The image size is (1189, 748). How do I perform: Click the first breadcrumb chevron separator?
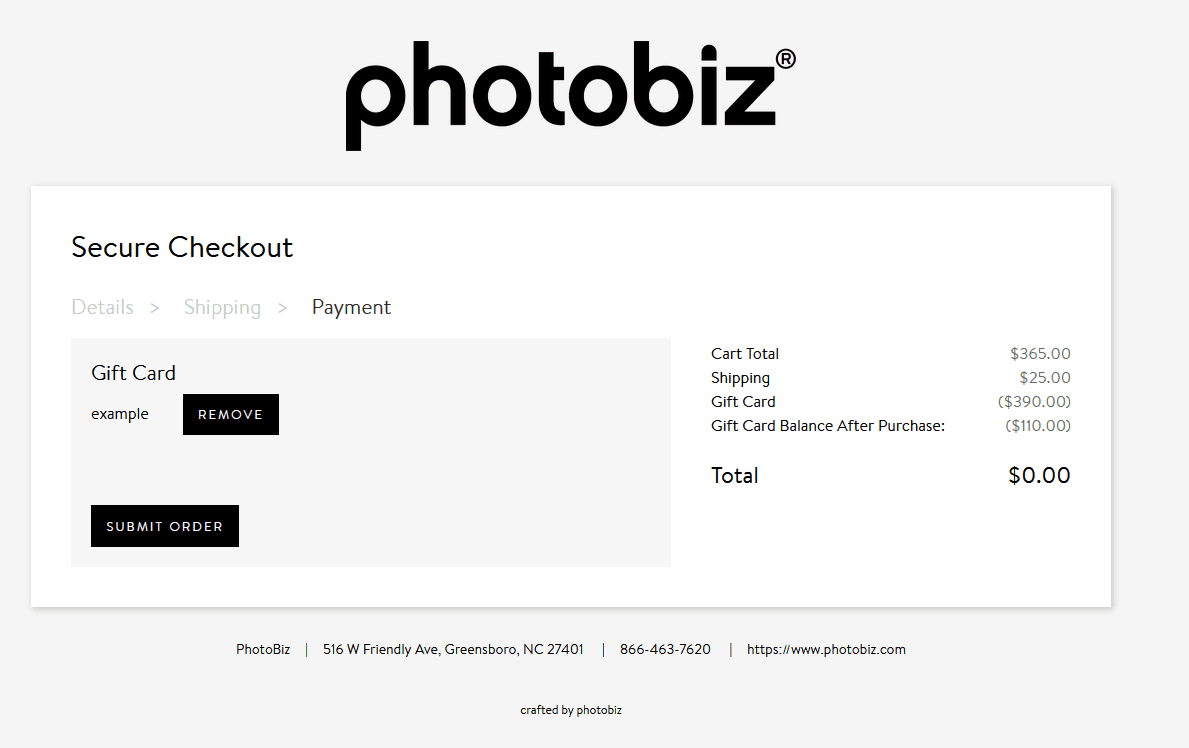coord(155,308)
